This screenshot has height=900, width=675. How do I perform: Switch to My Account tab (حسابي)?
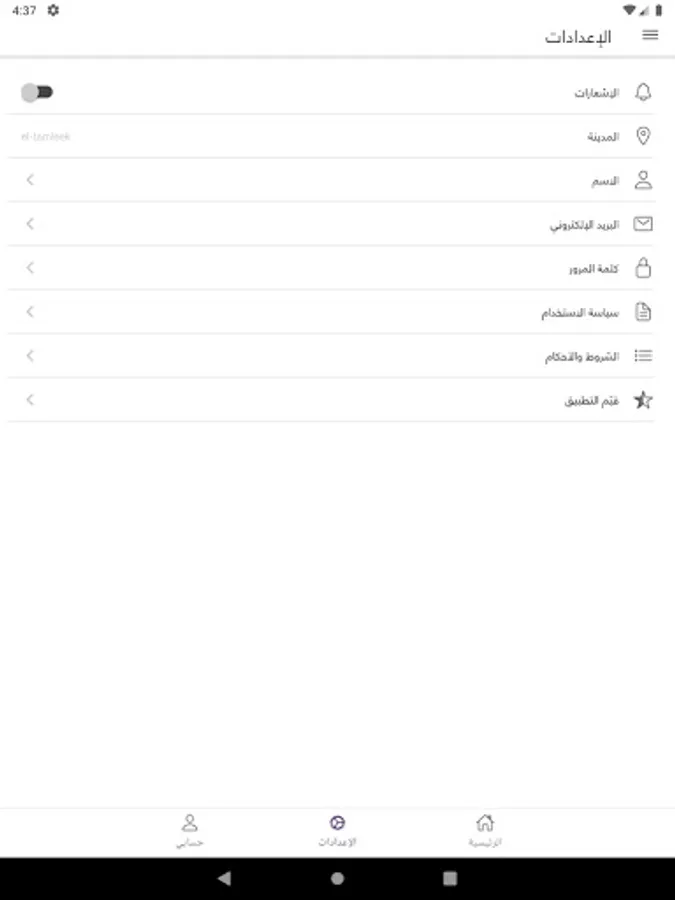coord(189,830)
